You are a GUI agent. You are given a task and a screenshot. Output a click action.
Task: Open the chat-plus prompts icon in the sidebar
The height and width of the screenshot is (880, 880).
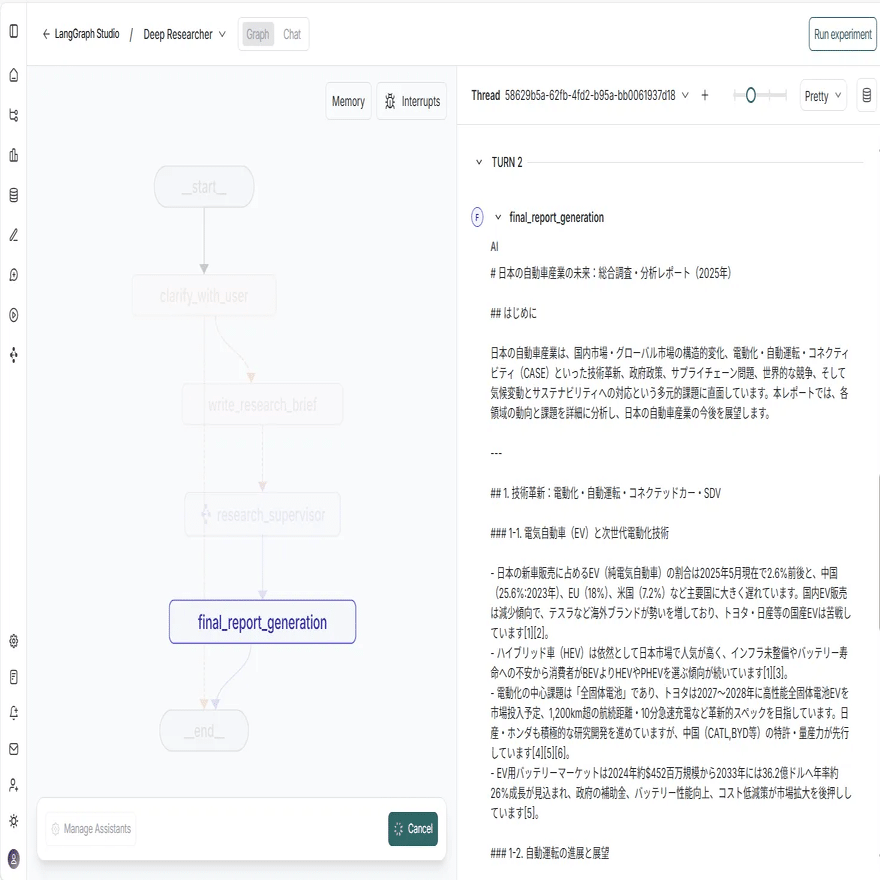coord(14,274)
